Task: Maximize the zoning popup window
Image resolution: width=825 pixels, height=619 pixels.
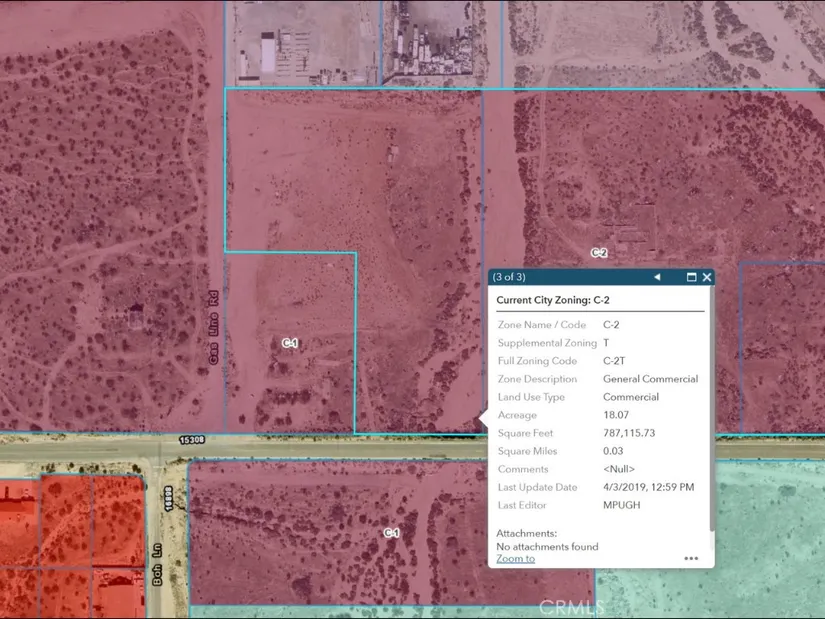Action: coord(691,277)
